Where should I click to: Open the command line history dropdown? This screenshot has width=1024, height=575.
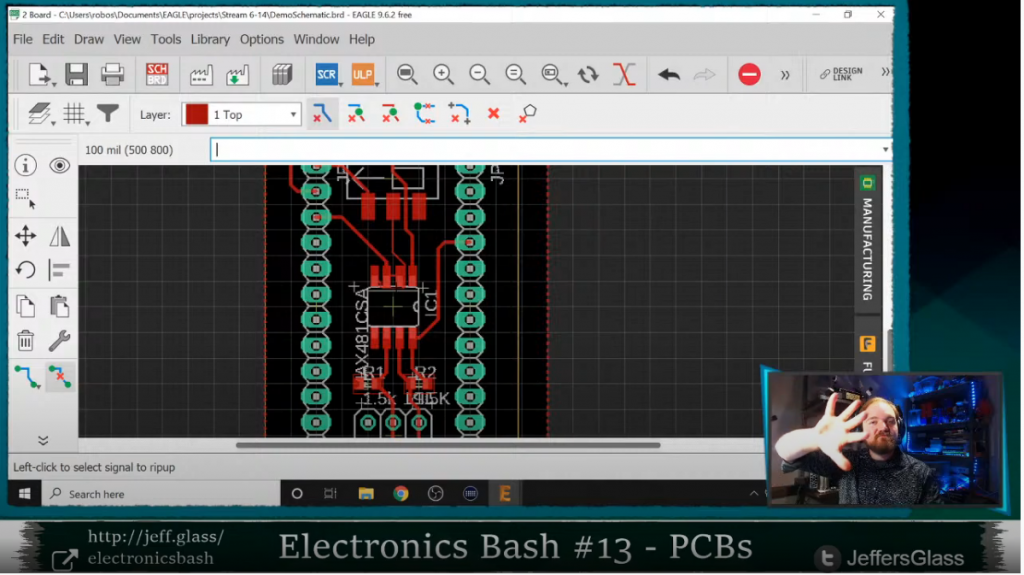(x=885, y=150)
